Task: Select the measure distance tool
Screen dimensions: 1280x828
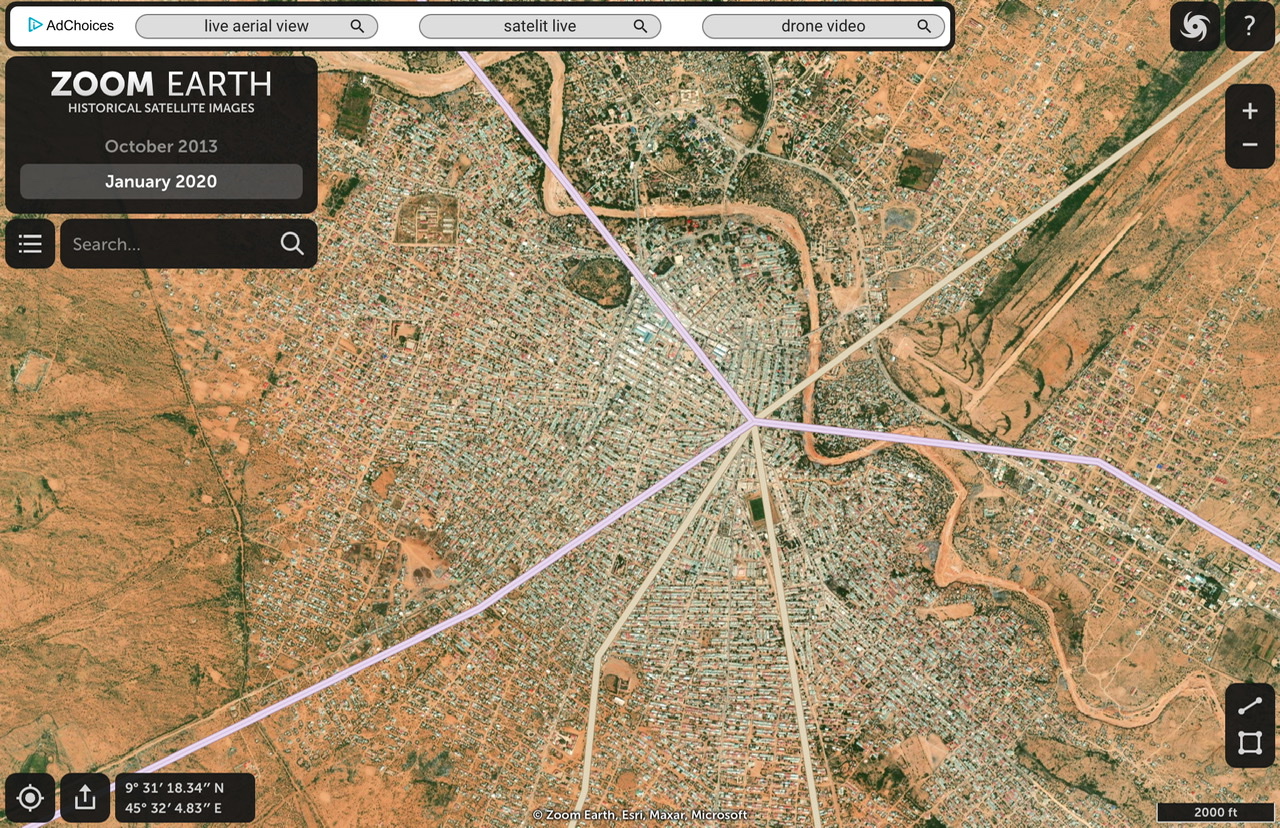Action: coord(1249,707)
